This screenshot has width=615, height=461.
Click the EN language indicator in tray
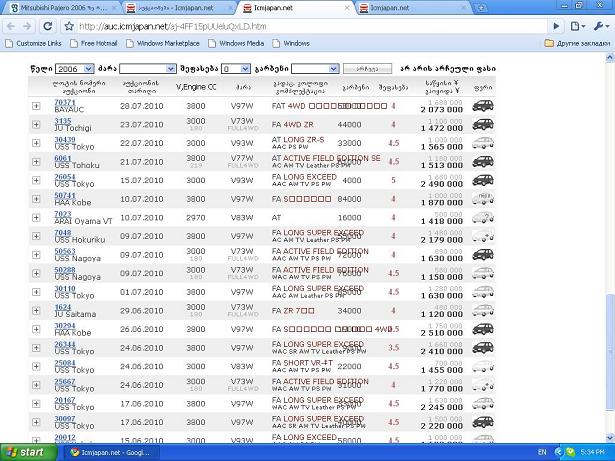[x=542, y=452]
